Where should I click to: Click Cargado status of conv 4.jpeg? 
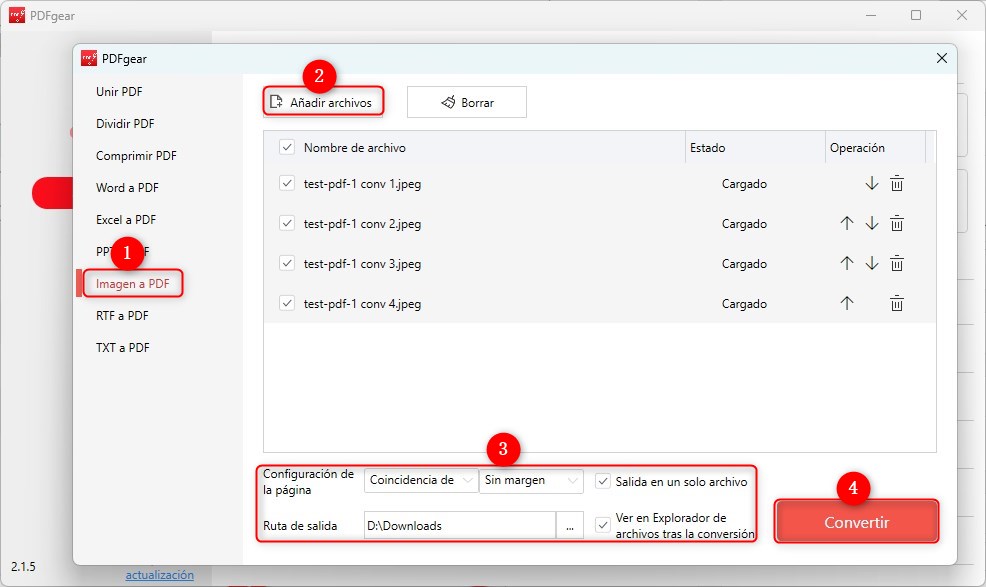pyautogui.click(x=745, y=303)
